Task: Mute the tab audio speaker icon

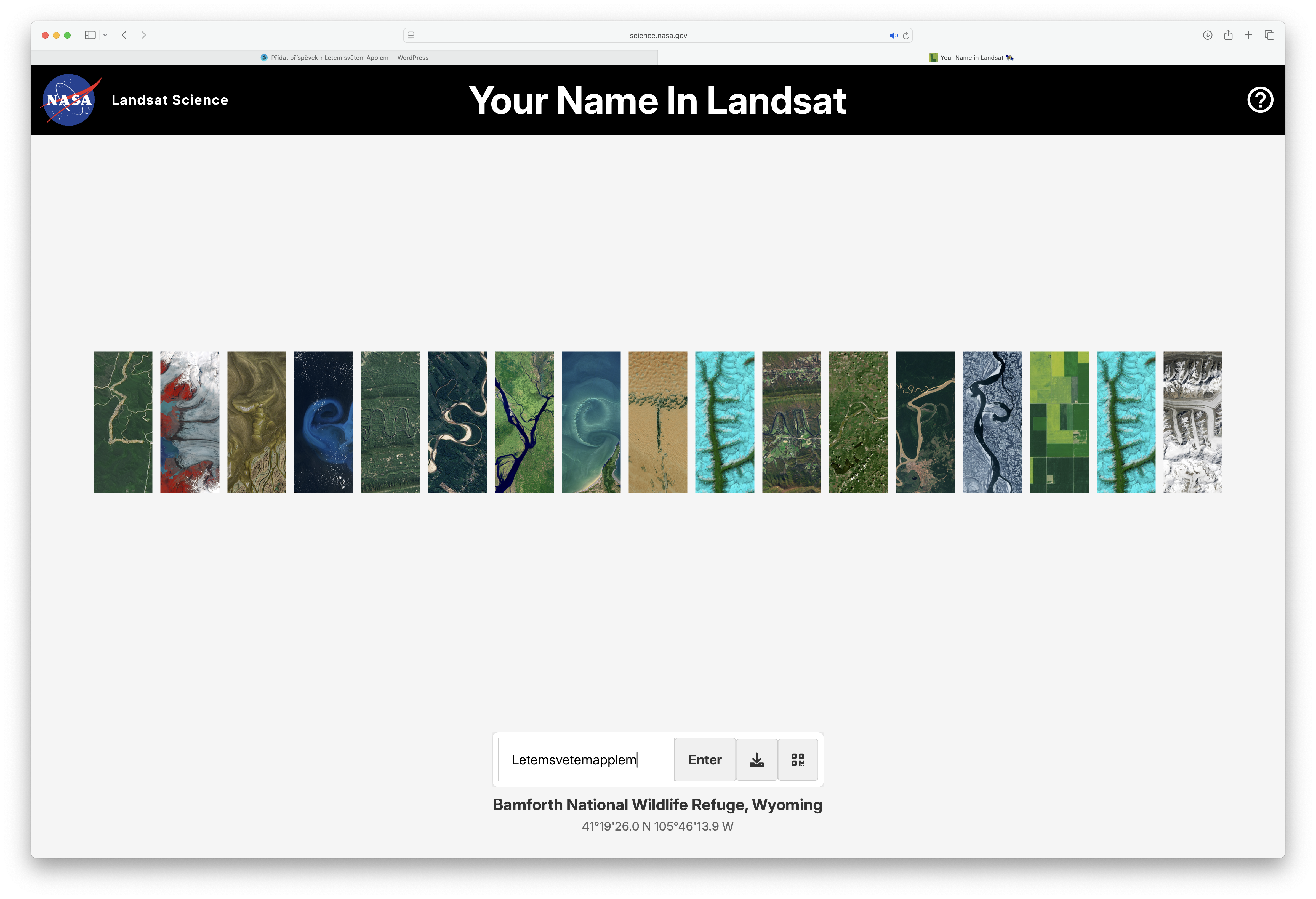Action: click(893, 35)
